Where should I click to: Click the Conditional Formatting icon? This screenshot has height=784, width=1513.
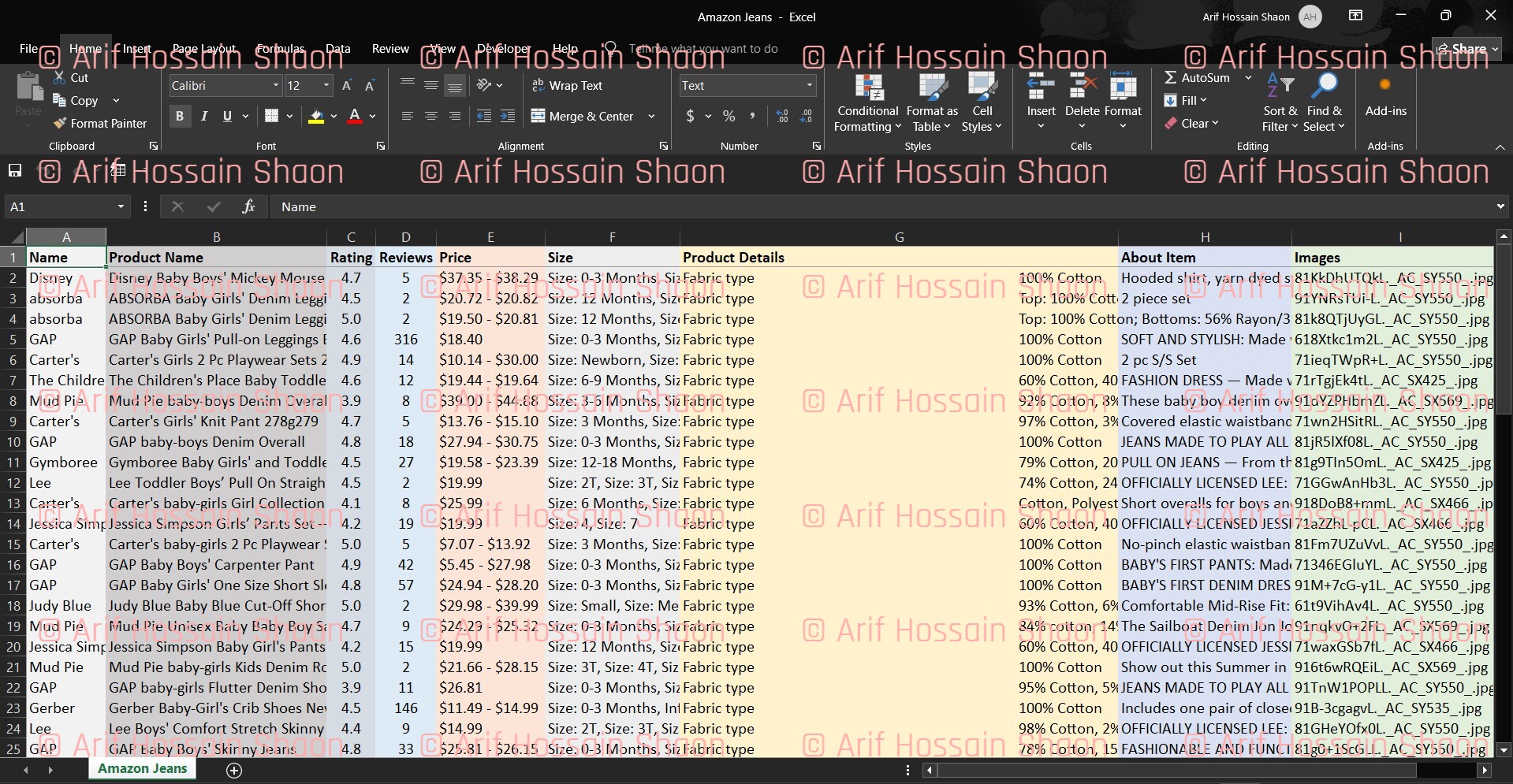(x=868, y=88)
